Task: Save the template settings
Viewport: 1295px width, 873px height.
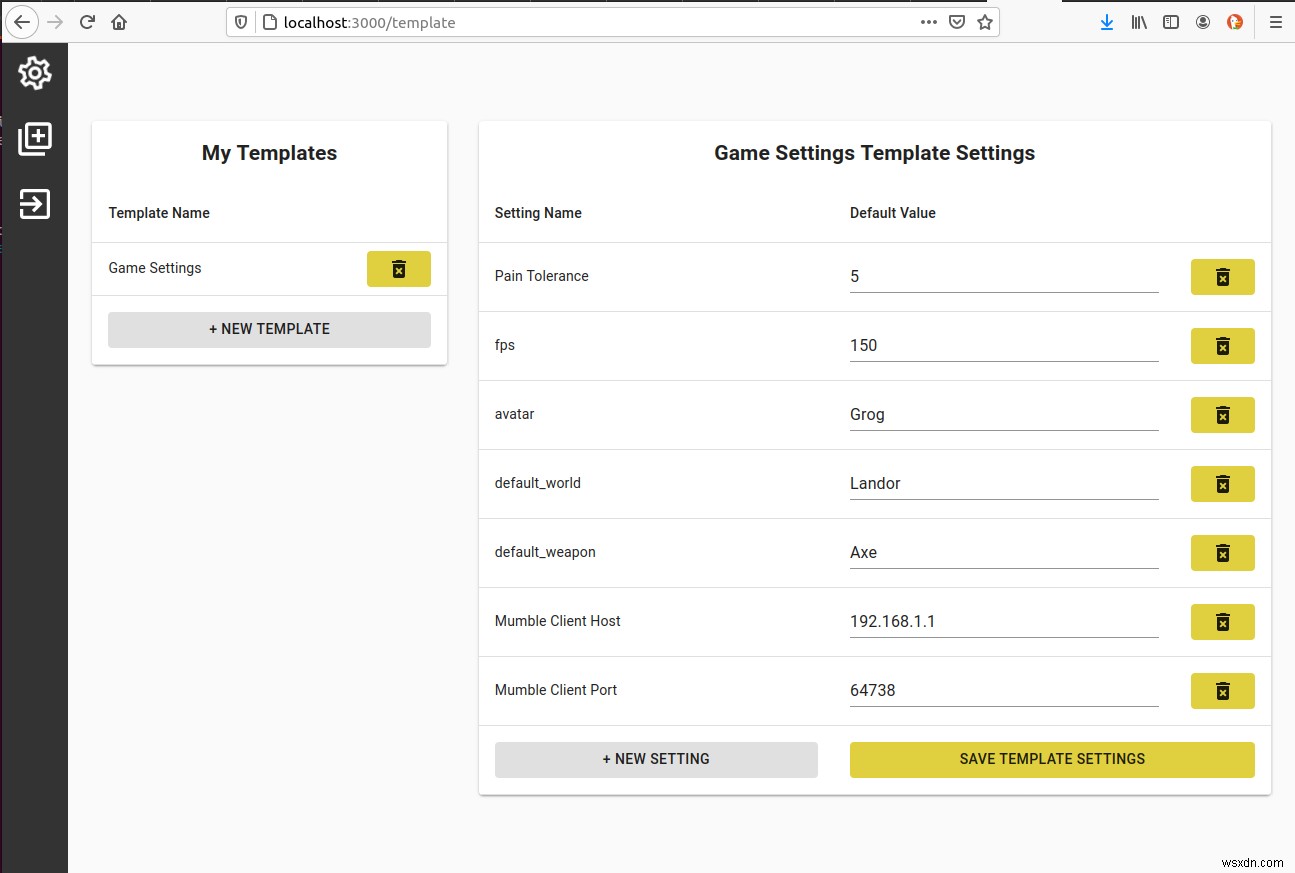Action: pyautogui.click(x=1052, y=759)
